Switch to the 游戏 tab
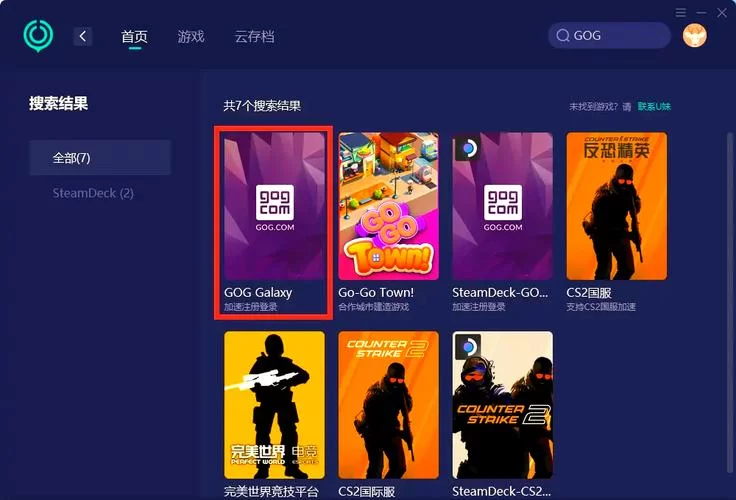 (x=191, y=36)
